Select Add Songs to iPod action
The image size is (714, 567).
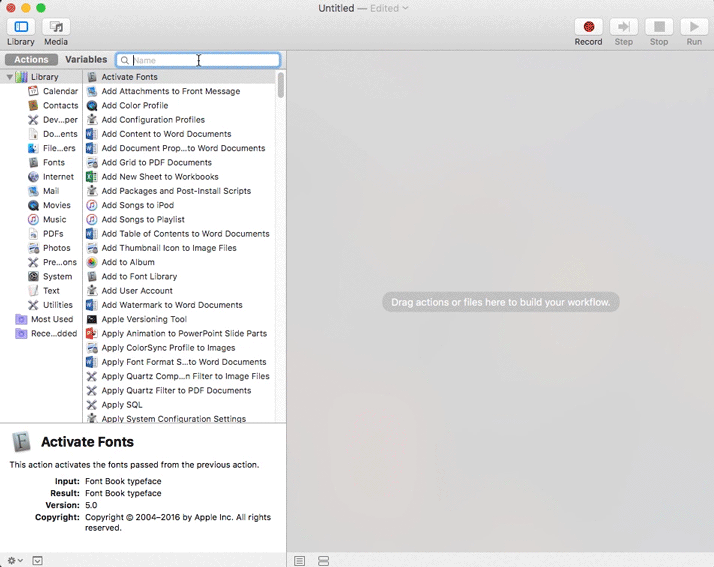[x=180, y=205]
